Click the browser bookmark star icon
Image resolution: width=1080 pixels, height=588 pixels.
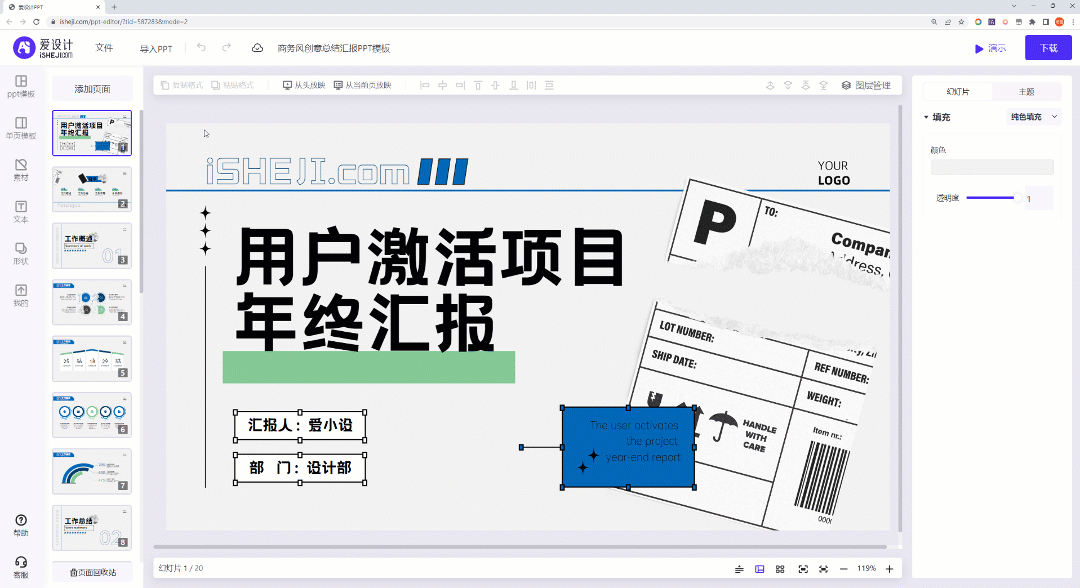[962, 22]
